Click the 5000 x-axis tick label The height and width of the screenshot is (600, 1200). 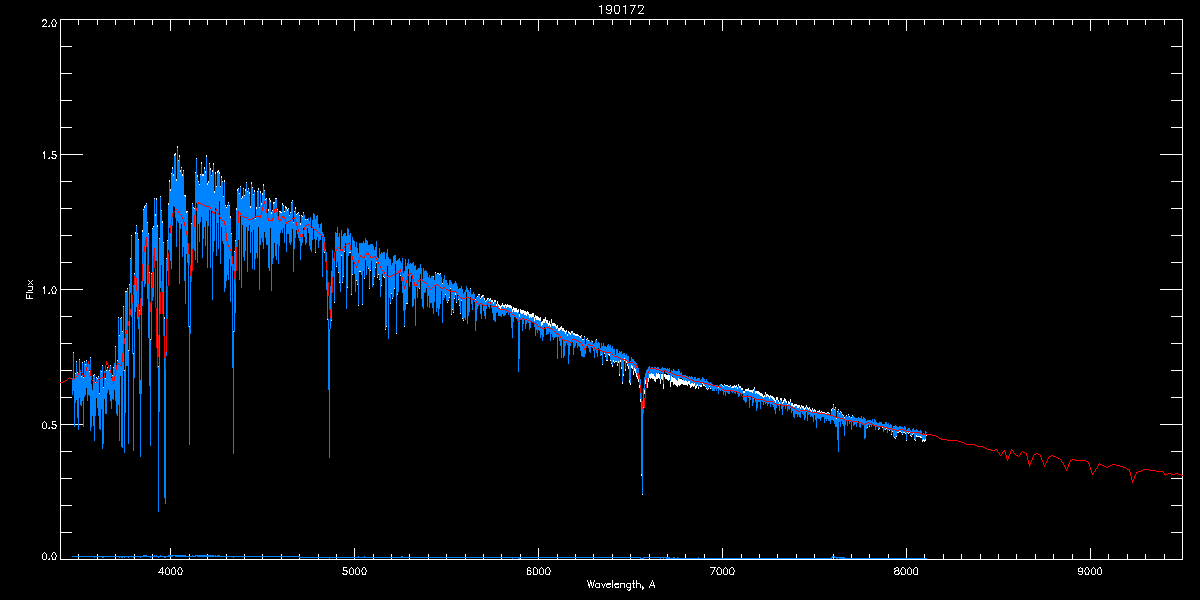click(354, 572)
